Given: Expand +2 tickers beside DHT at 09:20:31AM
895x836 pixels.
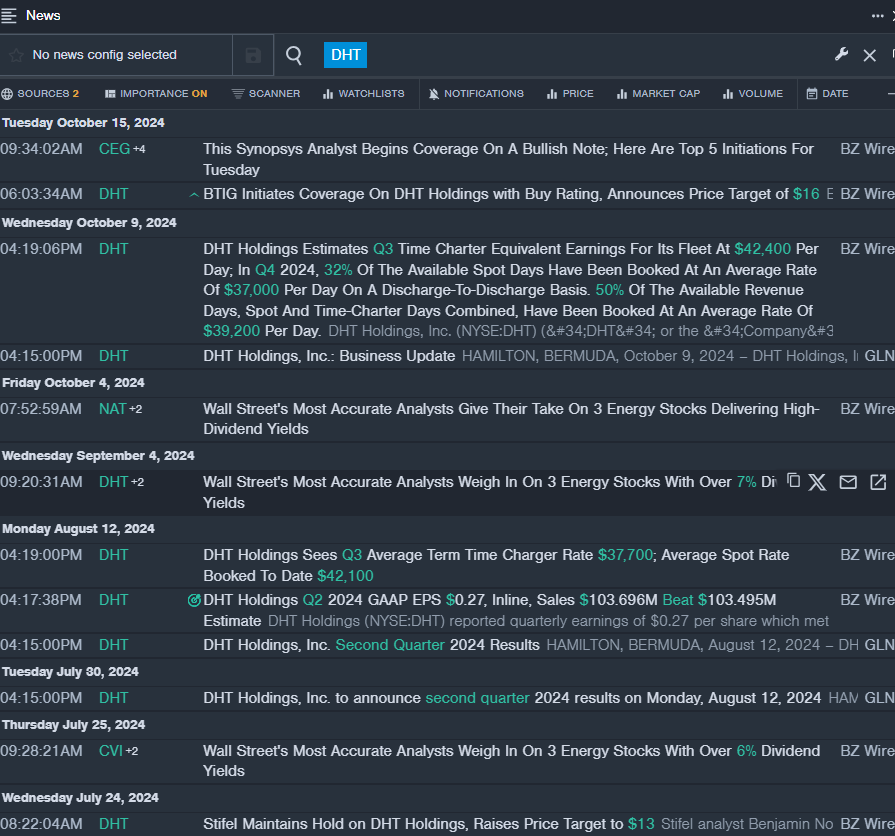Looking at the screenshot, I should tap(138, 482).
